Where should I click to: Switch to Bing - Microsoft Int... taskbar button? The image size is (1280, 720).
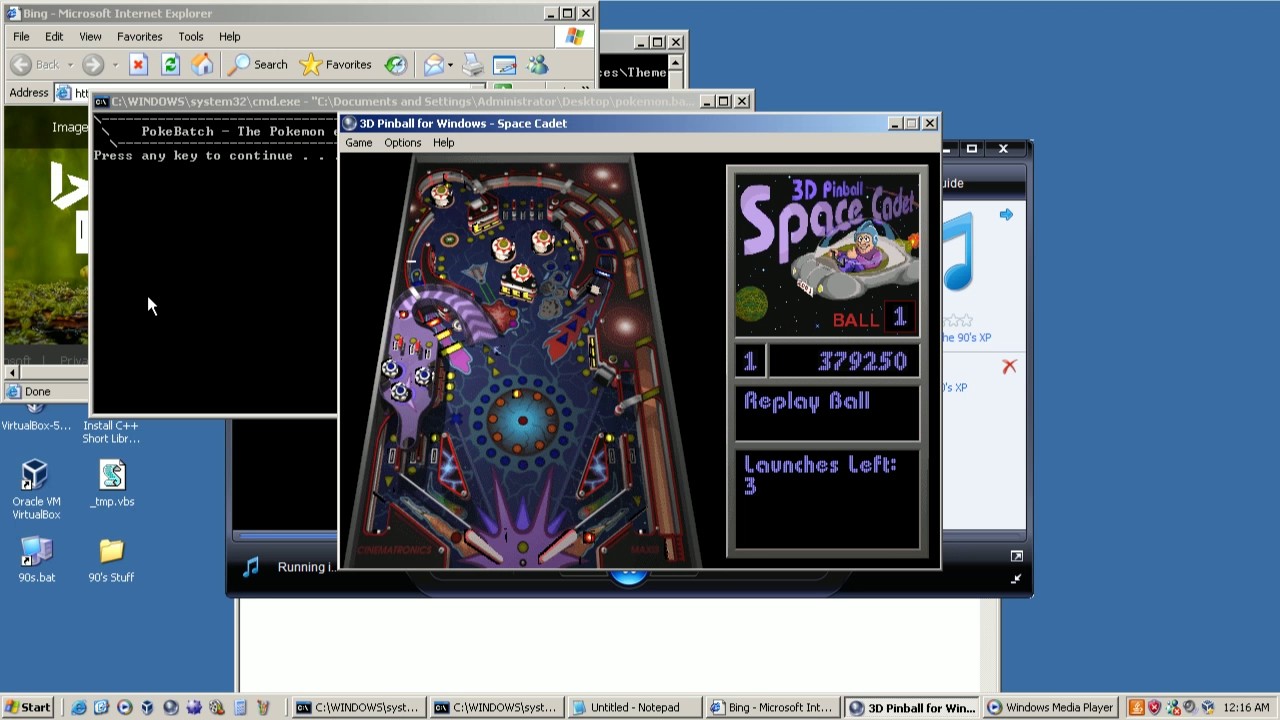[x=772, y=707]
